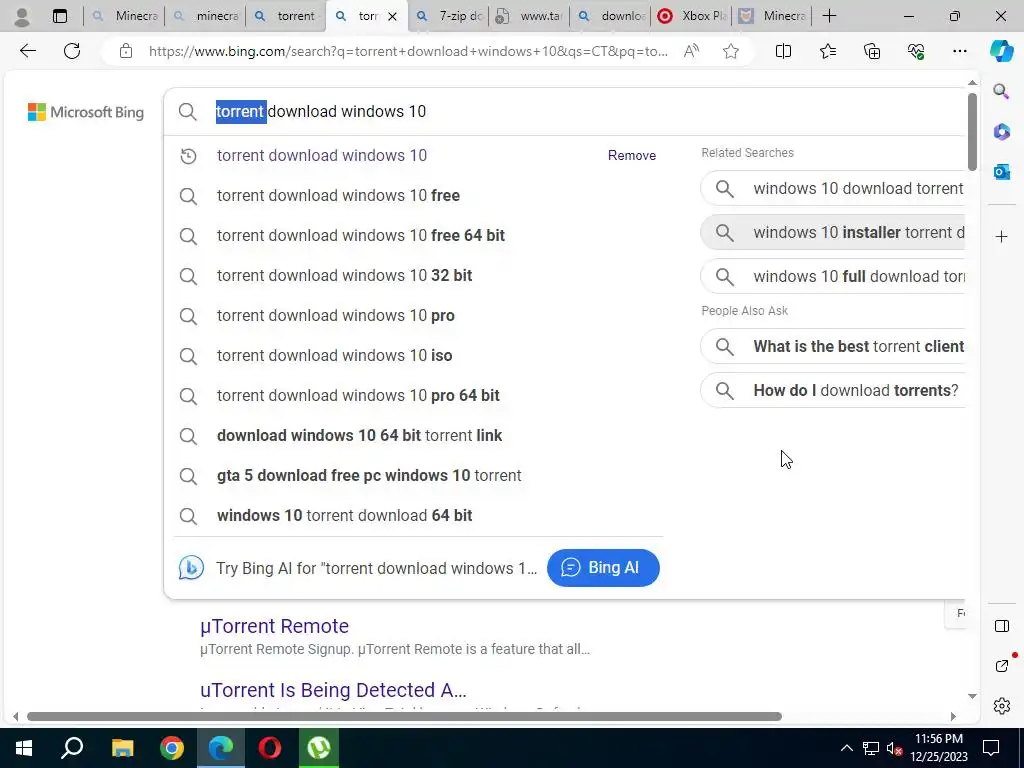Show hidden tray icons chevron
This screenshot has height=768, width=1024.
click(846, 748)
